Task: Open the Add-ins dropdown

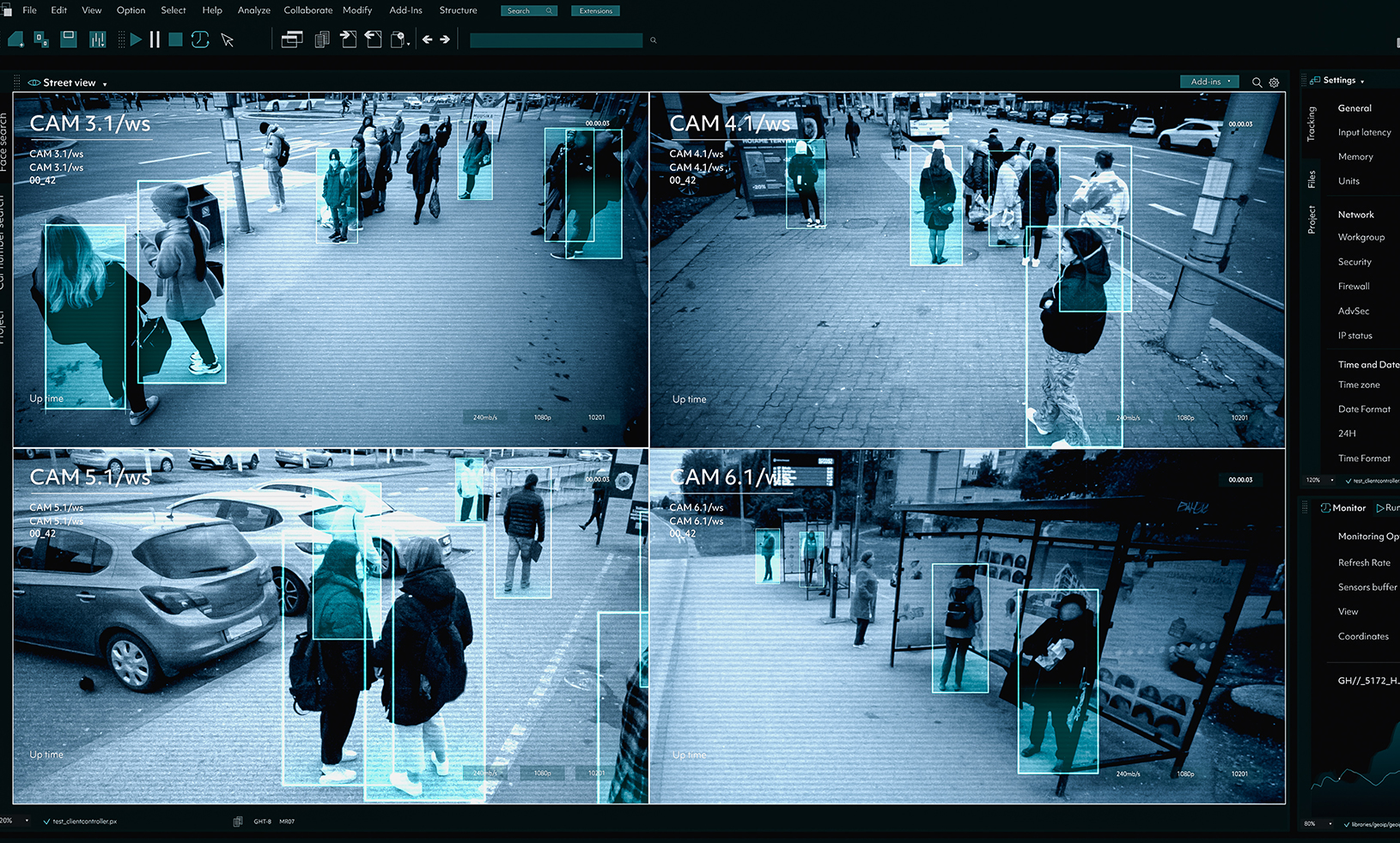Action: pyautogui.click(x=1210, y=81)
